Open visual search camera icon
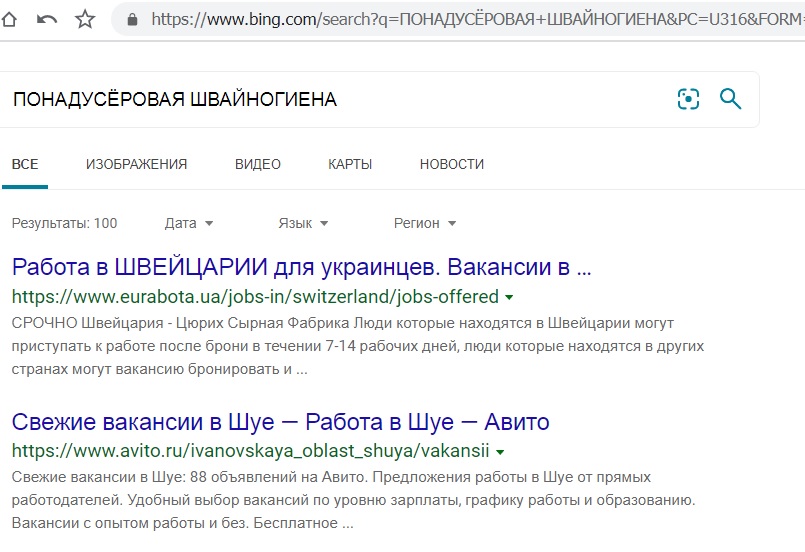The width and height of the screenshot is (805, 552). [688, 99]
